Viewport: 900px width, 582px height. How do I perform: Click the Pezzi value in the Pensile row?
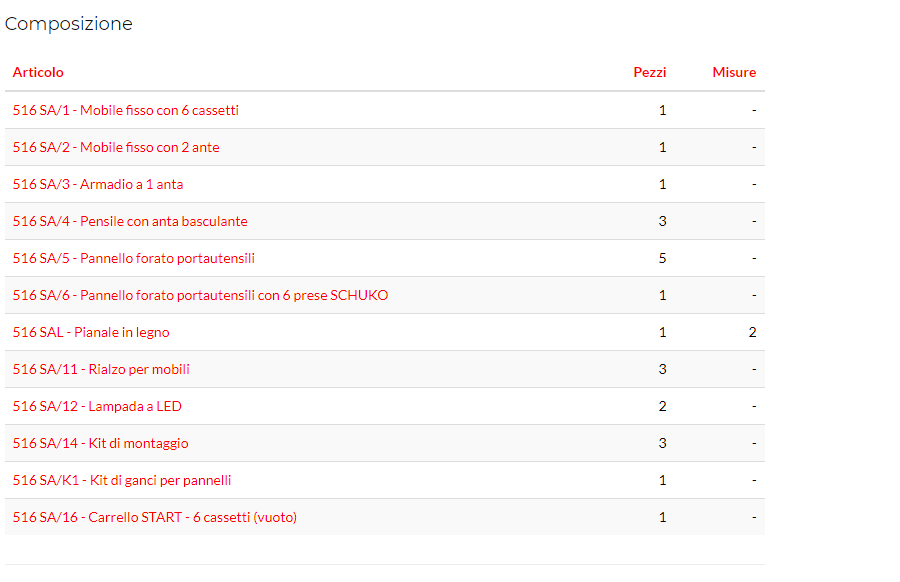662,221
